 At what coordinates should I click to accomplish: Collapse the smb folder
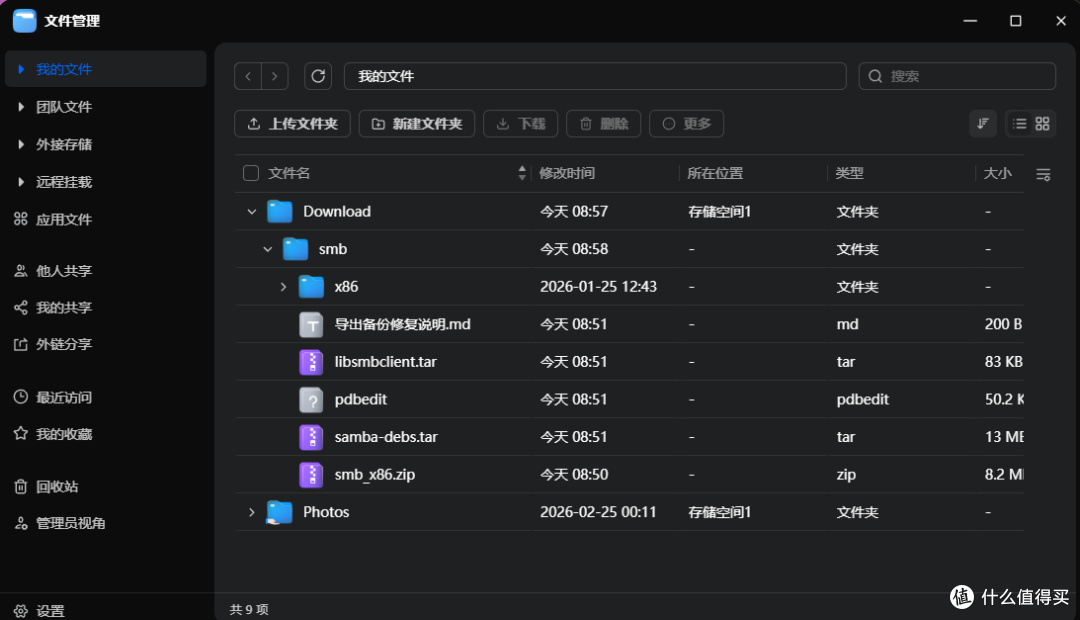tap(267, 249)
